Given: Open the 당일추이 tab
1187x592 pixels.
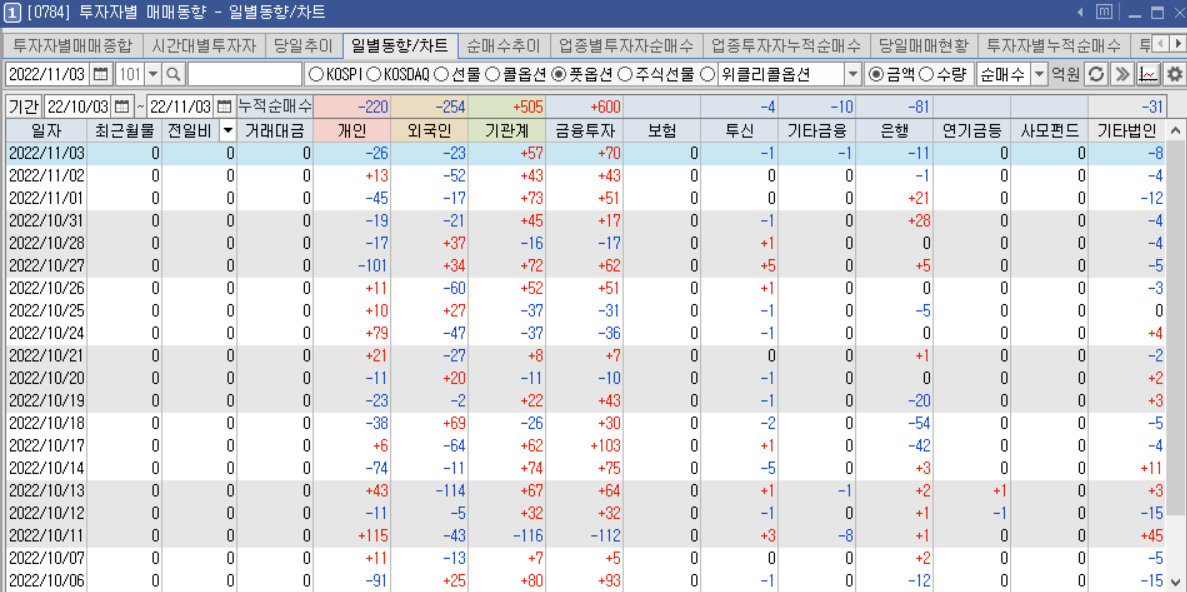Looking at the screenshot, I should pos(304,45).
